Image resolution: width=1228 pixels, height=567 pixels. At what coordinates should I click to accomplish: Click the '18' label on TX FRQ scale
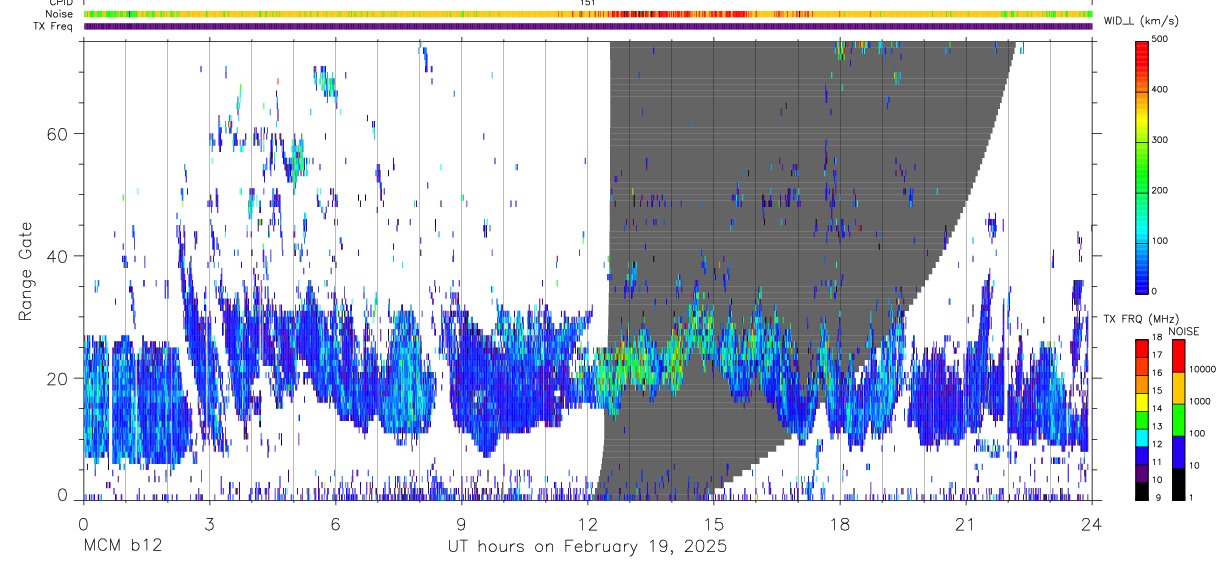[1158, 338]
